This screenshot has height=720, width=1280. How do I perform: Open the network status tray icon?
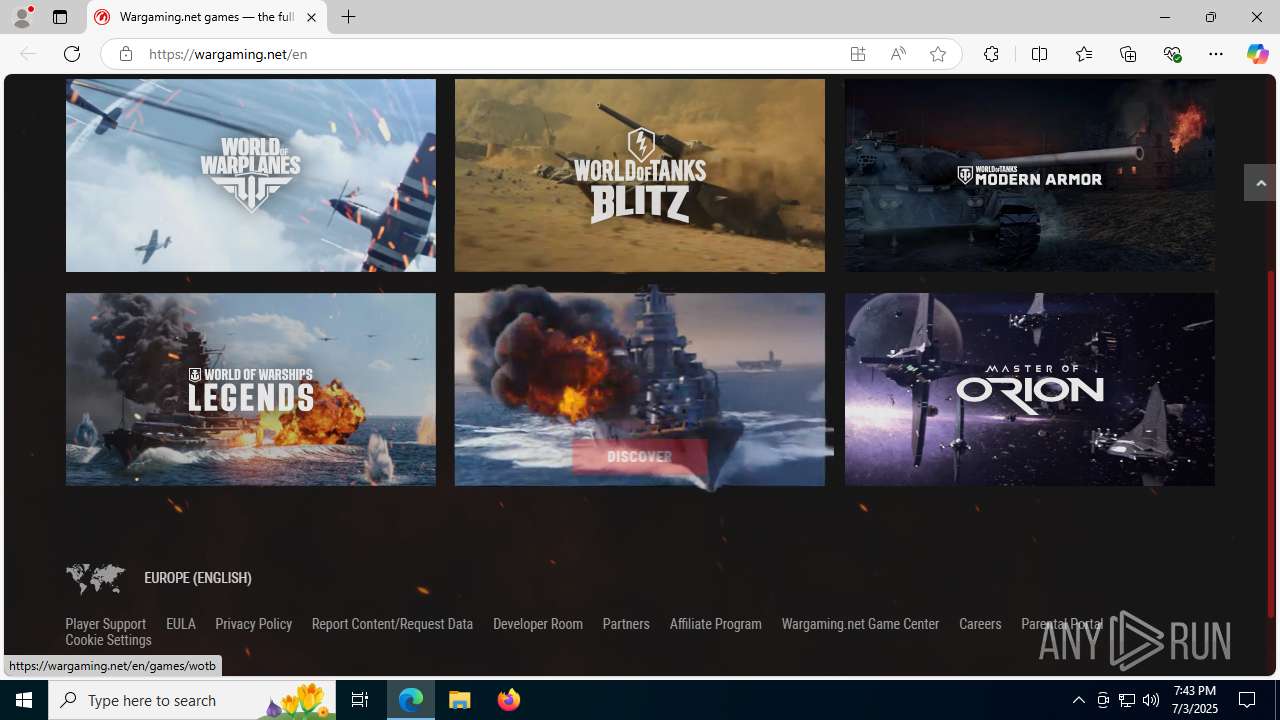click(x=1127, y=700)
